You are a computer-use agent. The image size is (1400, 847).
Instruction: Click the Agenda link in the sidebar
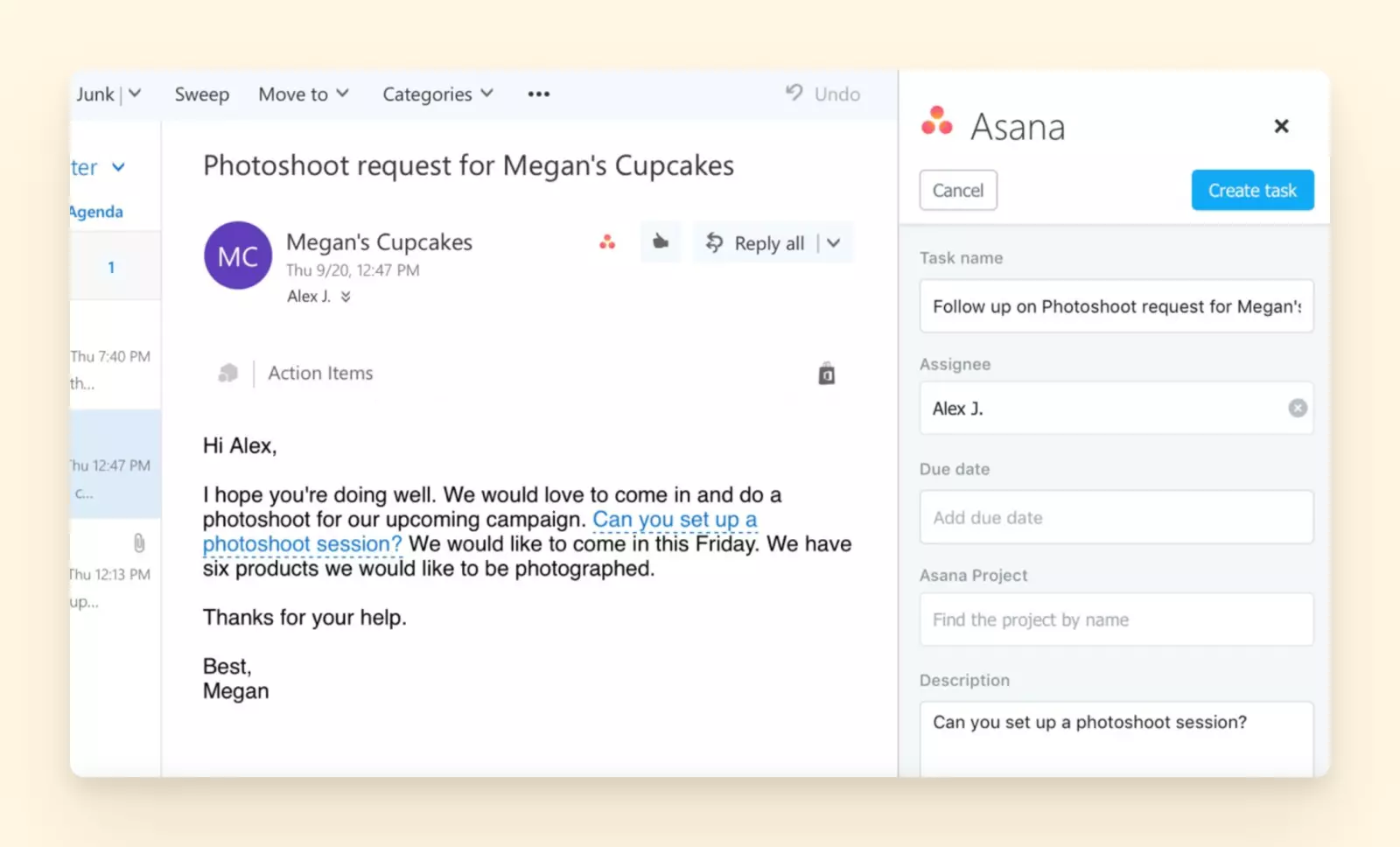(x=96, y=212)
